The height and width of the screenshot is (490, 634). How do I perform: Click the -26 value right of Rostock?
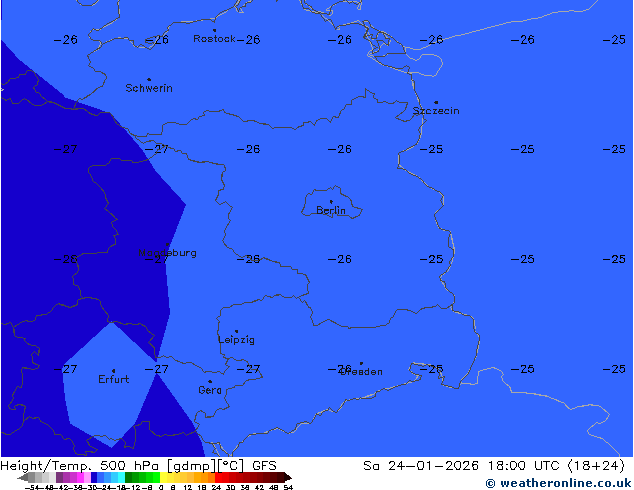point(248,40)
